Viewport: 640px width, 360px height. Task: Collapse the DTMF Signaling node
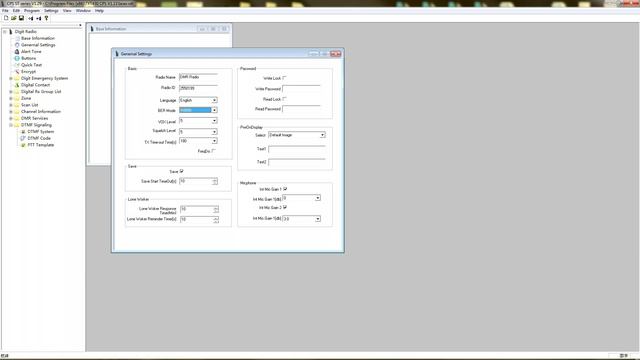click(x=11, y=125)
